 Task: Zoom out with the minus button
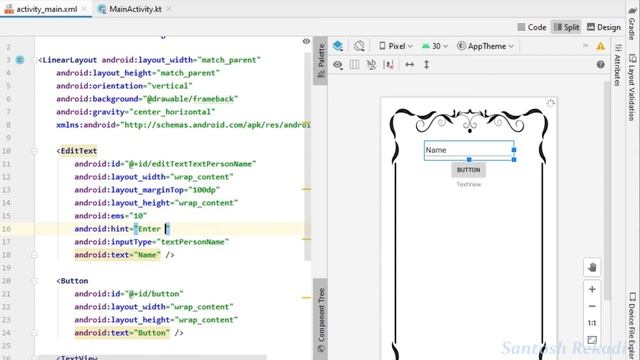[592, 306]
